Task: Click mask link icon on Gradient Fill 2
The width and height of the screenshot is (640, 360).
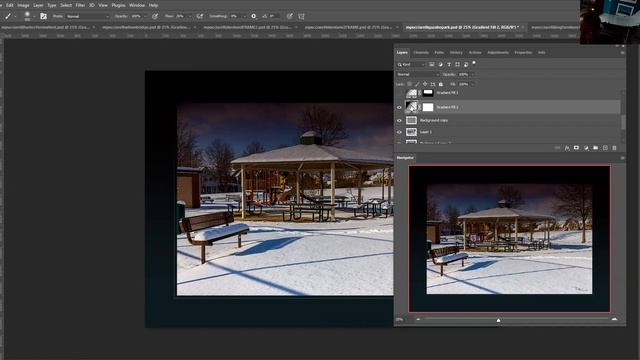Action: pos(420,107)
